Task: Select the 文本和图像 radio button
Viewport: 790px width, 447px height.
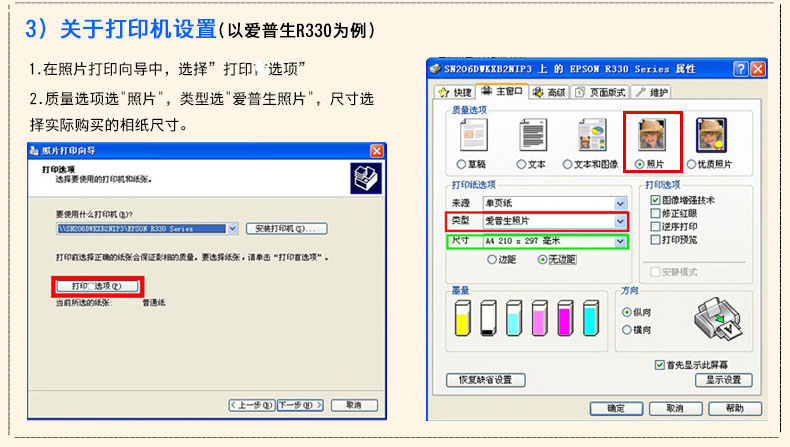Action: [567, 164]
